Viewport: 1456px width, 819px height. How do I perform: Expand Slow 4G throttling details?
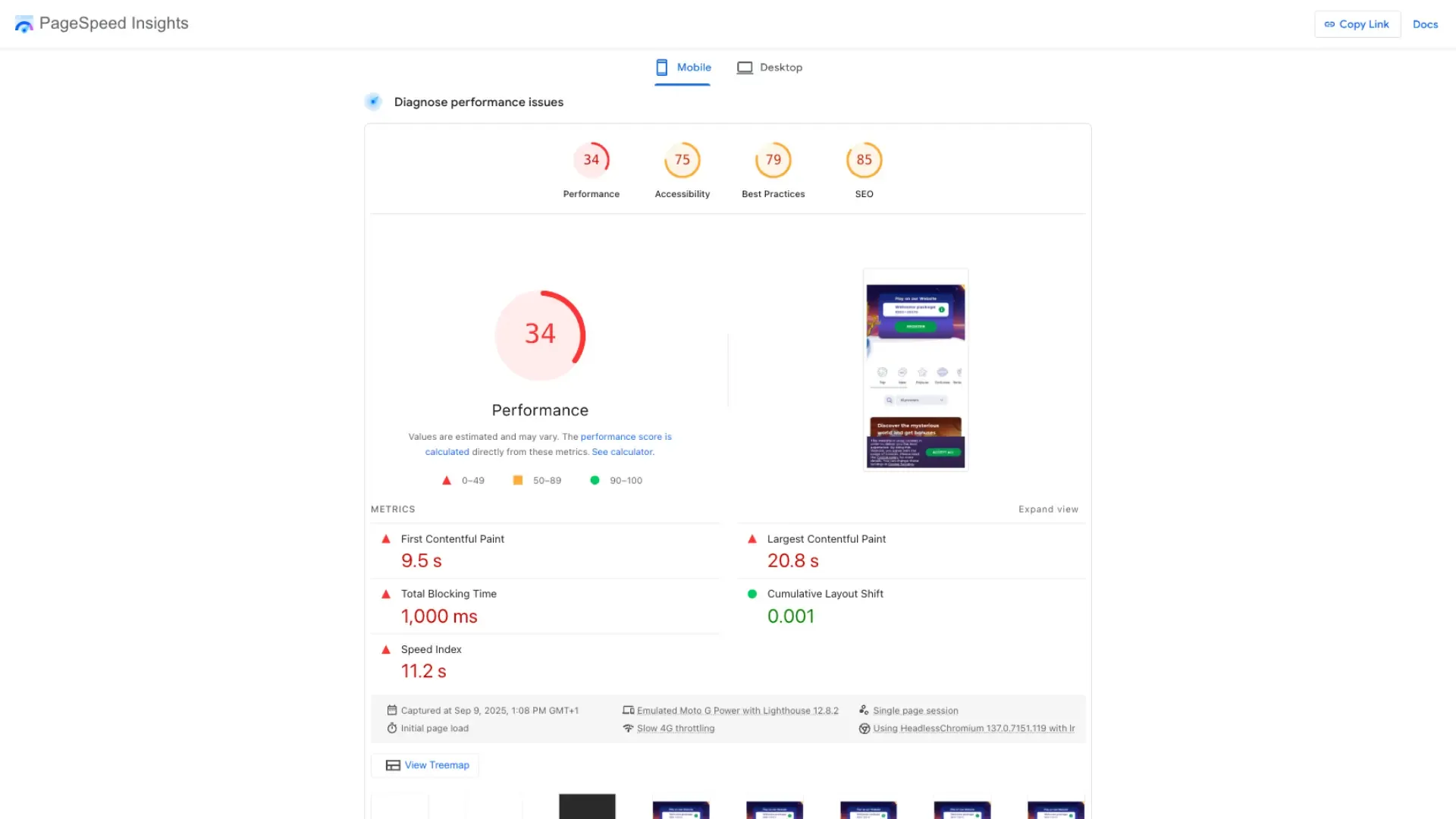675,728
